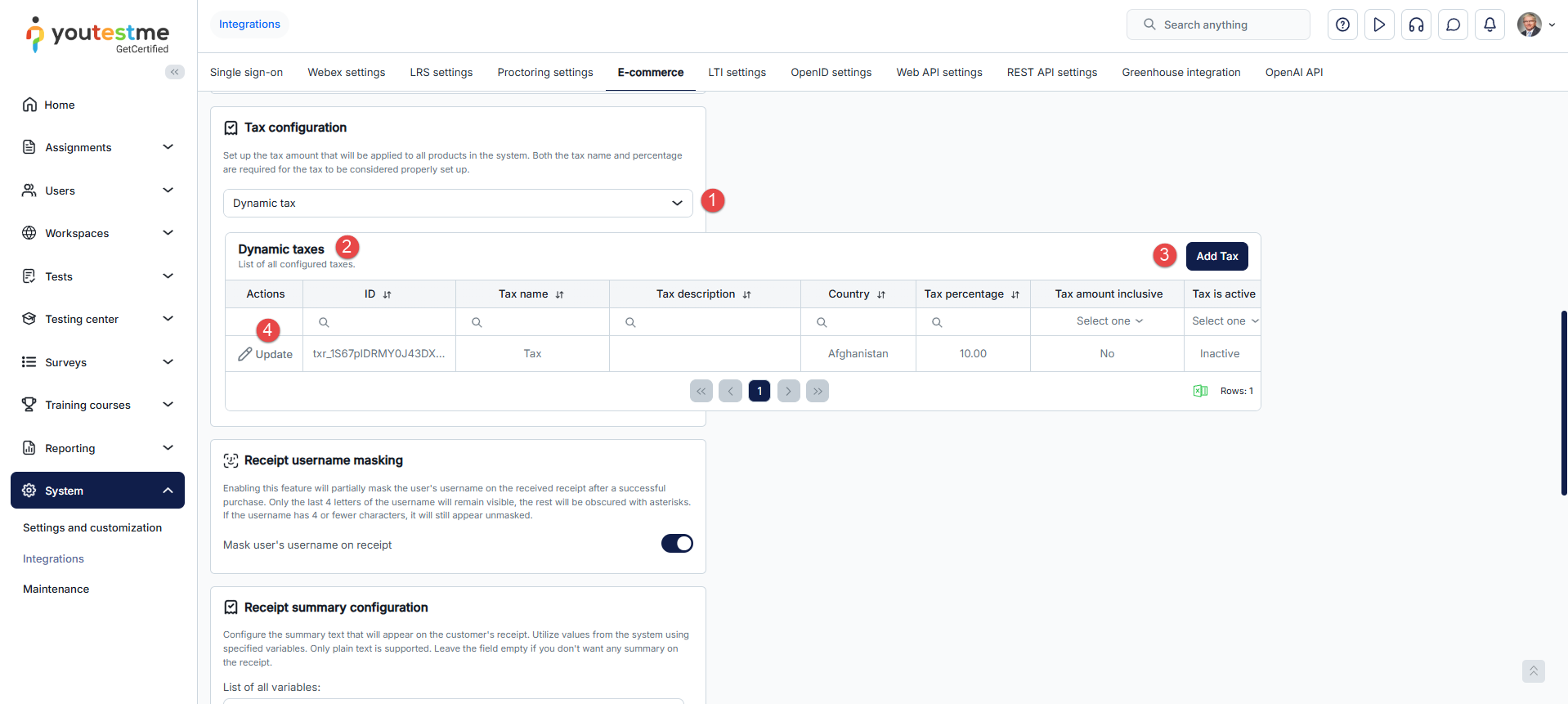This screenshot has height=704, width=1568.
Task: Sort table by Tax name
Action: point(560,294)
